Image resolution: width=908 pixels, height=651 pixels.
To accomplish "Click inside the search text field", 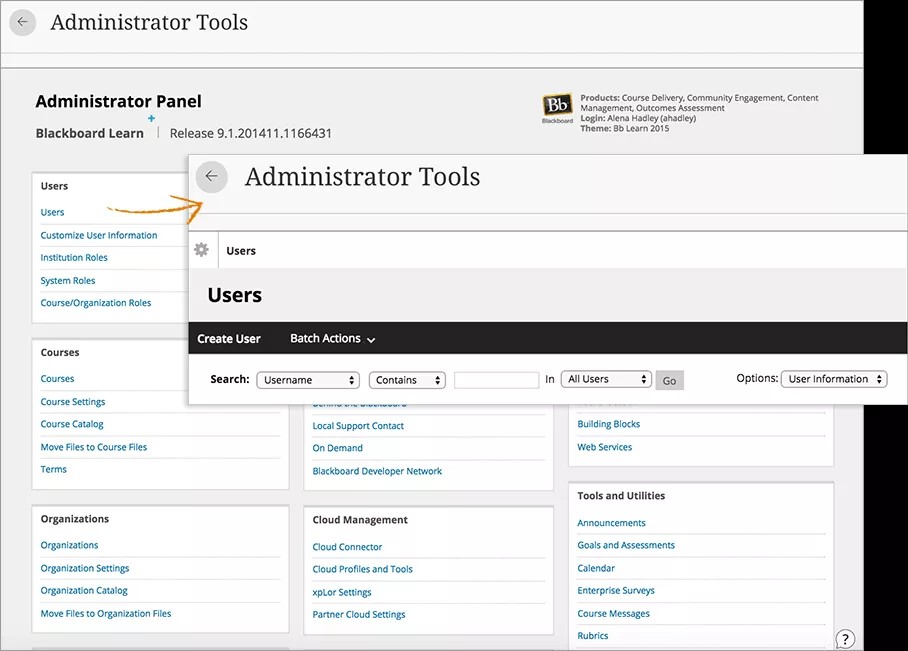I will pyautogui.click(x=496, y=380).
